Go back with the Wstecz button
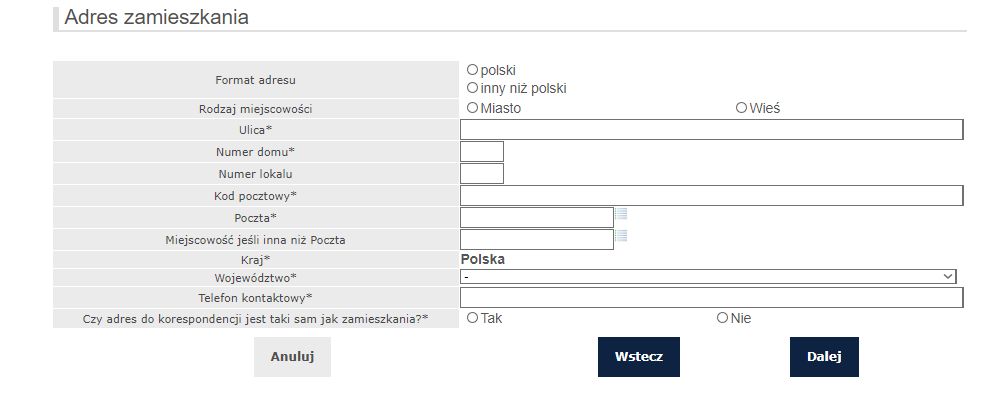Viewport: 996px width, 397px height. pos(638,357)
